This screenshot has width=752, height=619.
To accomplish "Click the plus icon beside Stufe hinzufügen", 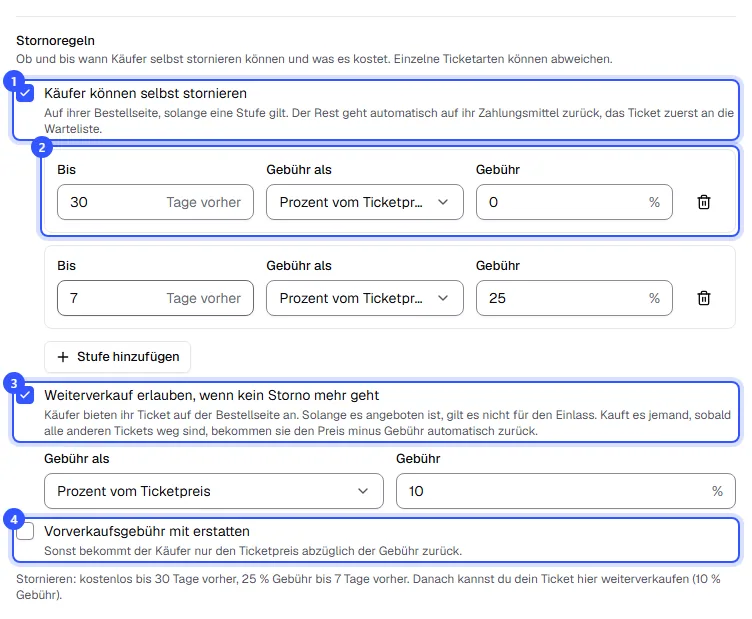I will (63, 357).
